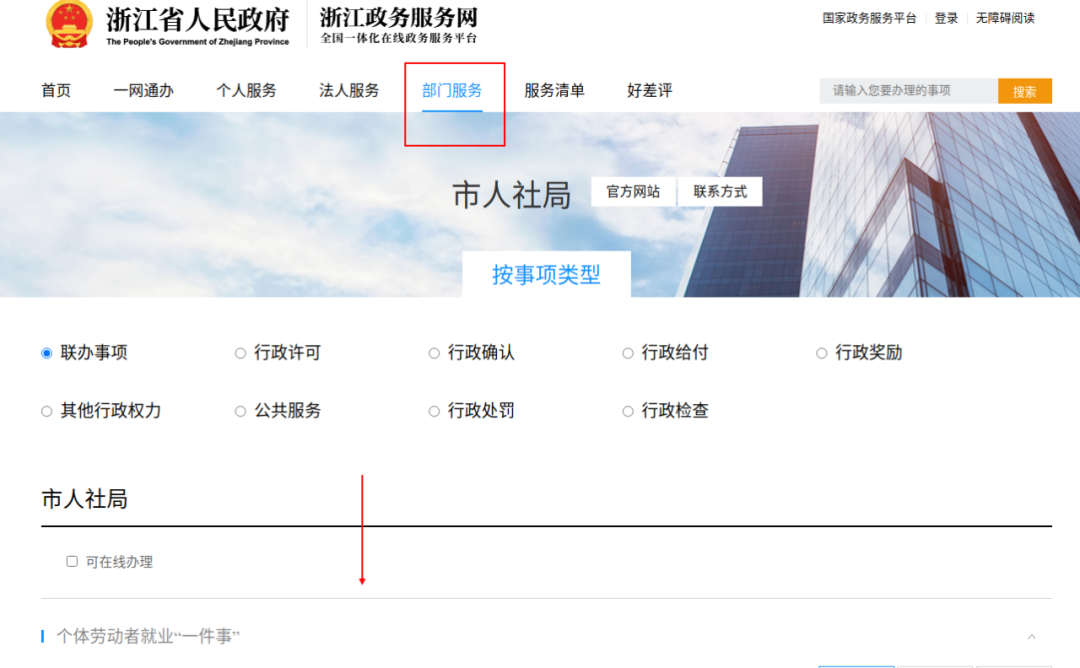Collapse the 个体劳动者就业 section chevron
Image resolution: width=1080 pixels, height=668 pixels.
pos(1031,637)
